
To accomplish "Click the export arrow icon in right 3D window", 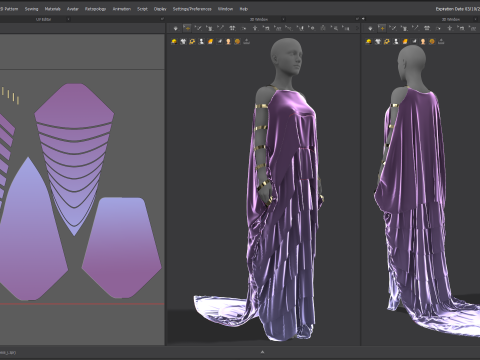I will 441,41.
